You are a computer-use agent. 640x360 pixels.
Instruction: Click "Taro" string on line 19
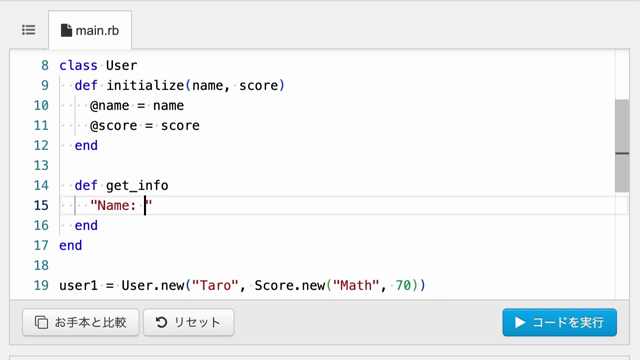(x=215, y=285)
